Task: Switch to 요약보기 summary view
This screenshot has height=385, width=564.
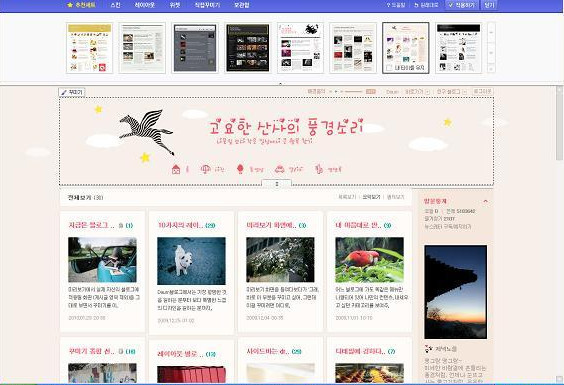Action: pos(371,197)
